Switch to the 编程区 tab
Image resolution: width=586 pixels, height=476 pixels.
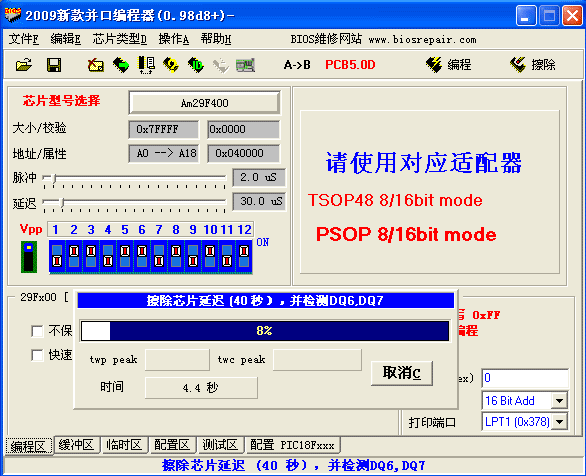pos(29,446)
